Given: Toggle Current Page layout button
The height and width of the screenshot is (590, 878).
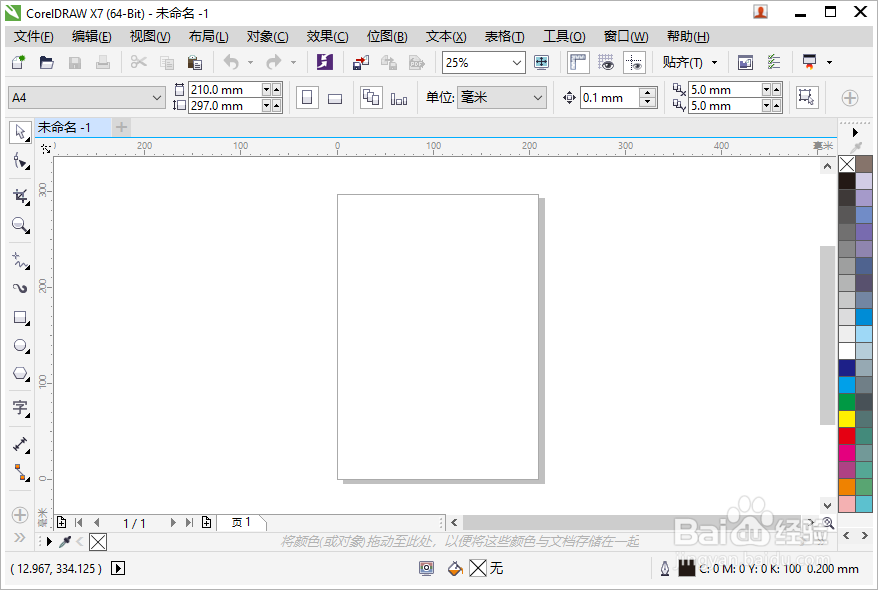Looking at the screenshot, I should 399,99.
